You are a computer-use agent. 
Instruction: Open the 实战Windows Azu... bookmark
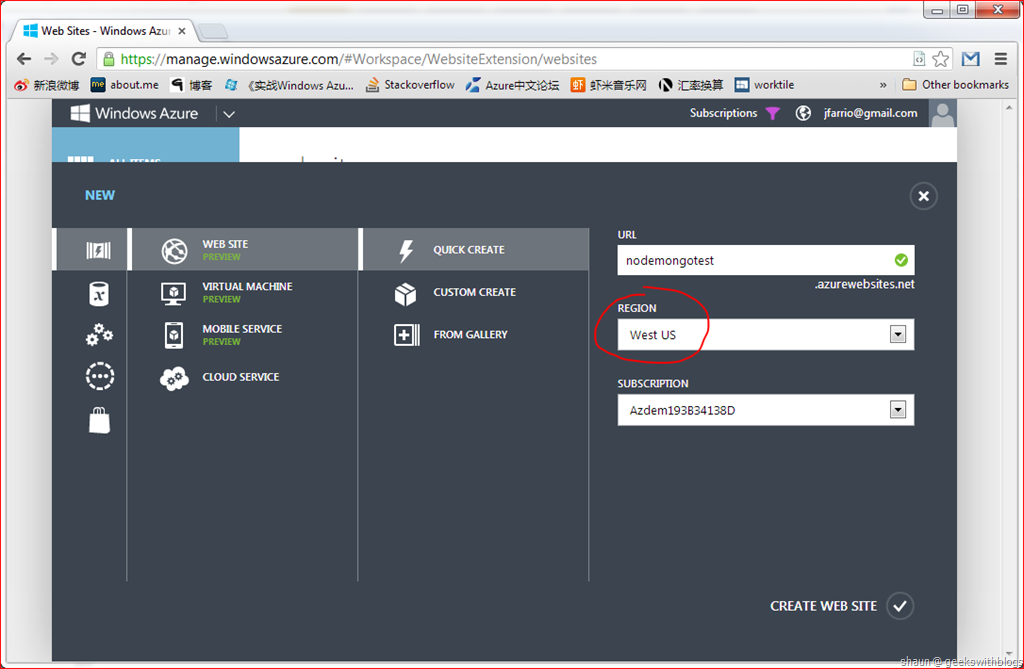(x=289, y=85)
